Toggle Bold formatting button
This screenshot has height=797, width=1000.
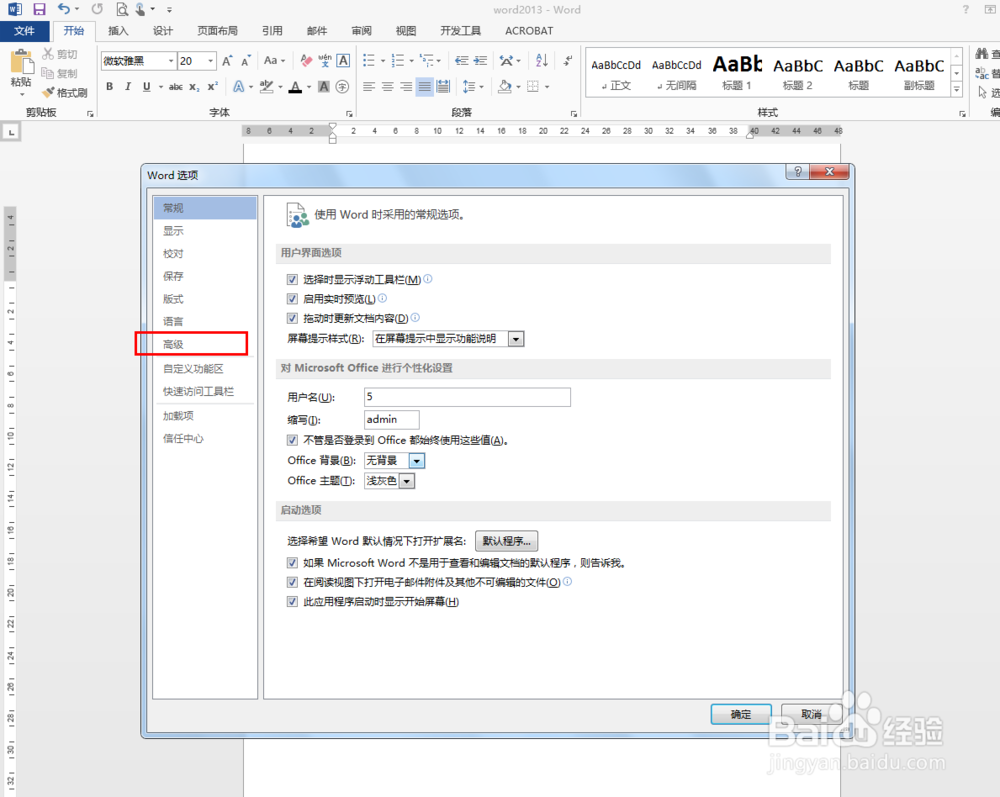pyautogui.click(x=110, y=87)
